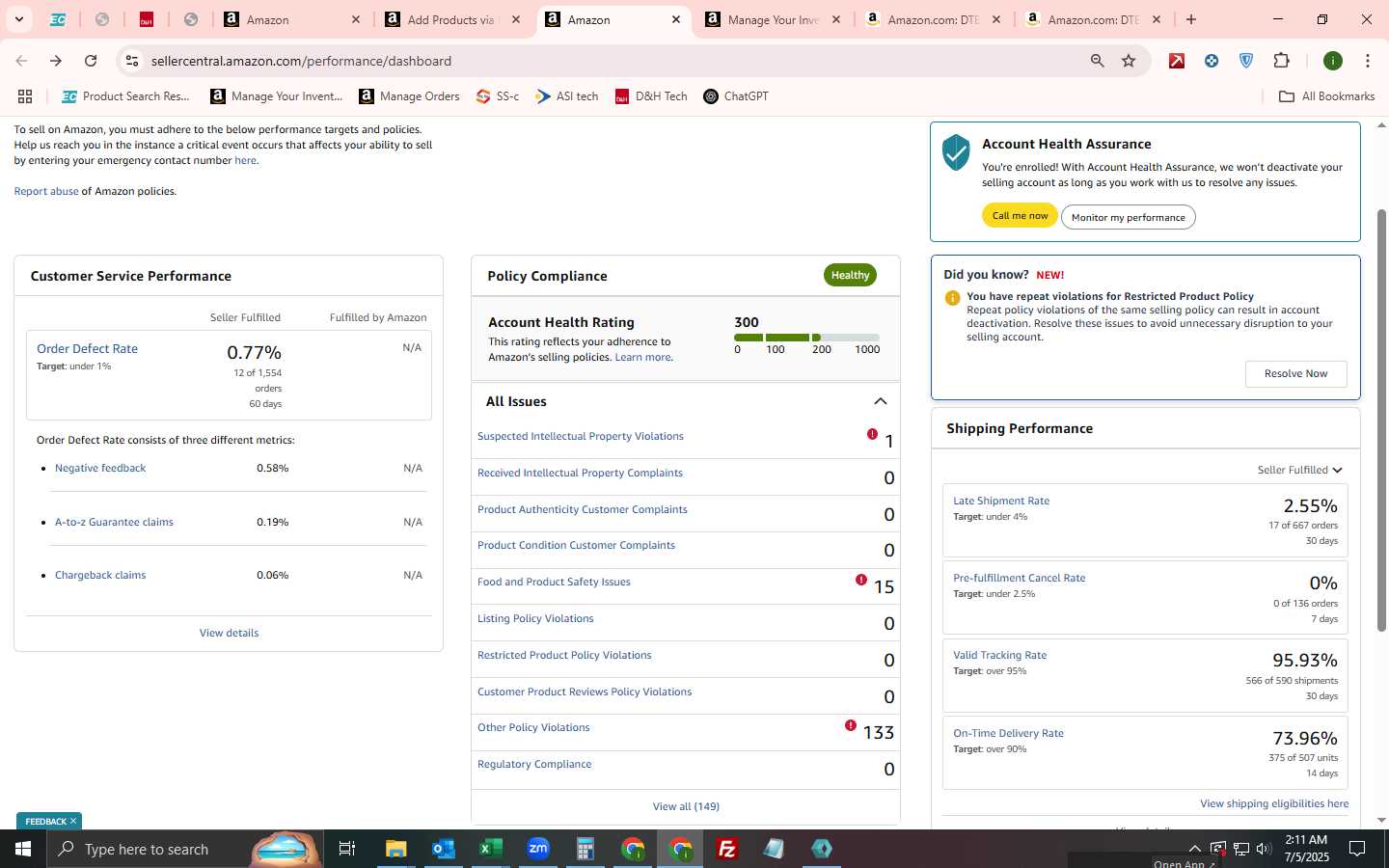The width and height of the screenshot is (1389, 868).
Task: Open Excel from the taskbar
Action: [491, 849]
